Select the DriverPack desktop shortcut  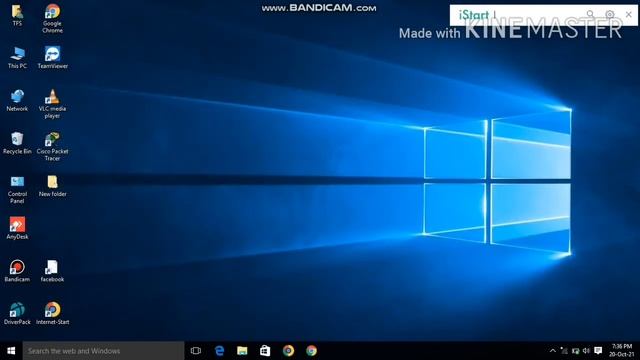pyautogui.click(x=17, y=313)
